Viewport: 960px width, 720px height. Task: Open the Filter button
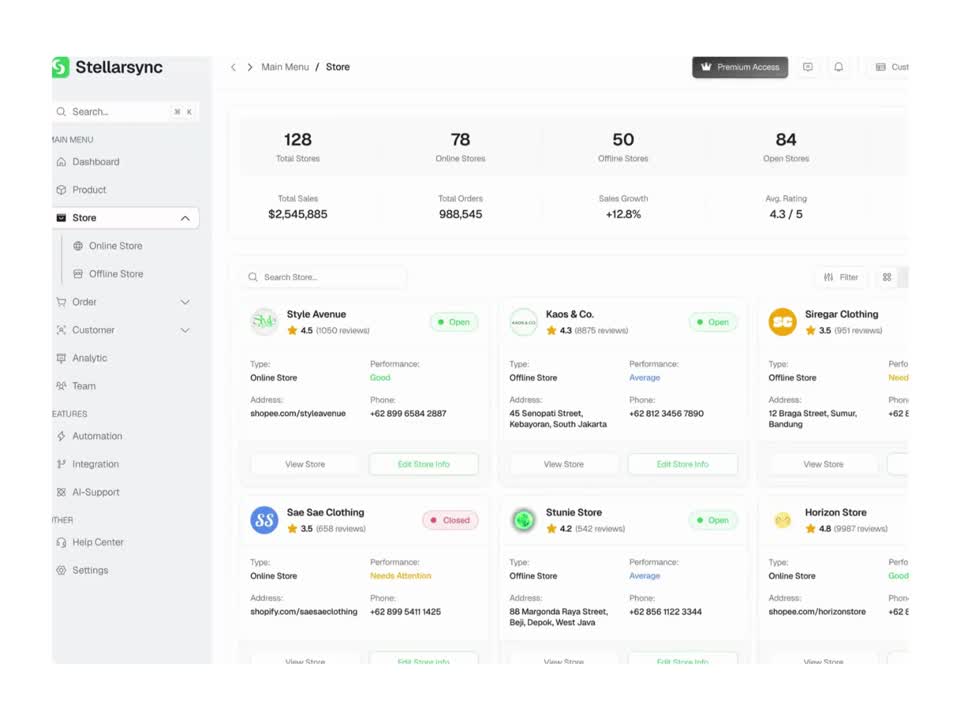(x=841, y=277)
